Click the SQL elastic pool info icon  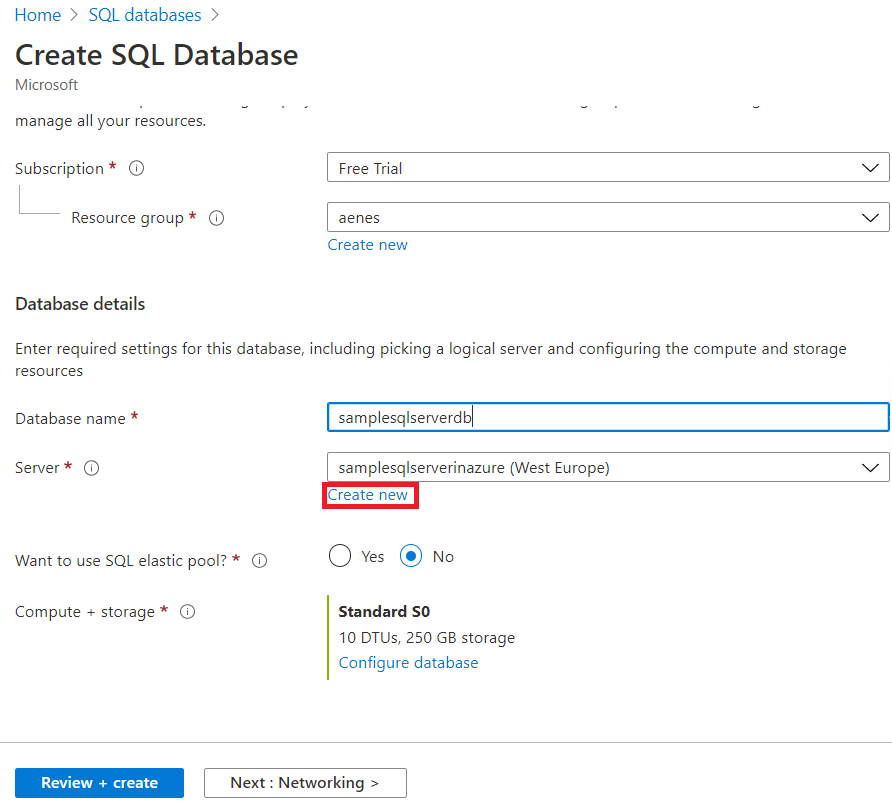[259, 561]
